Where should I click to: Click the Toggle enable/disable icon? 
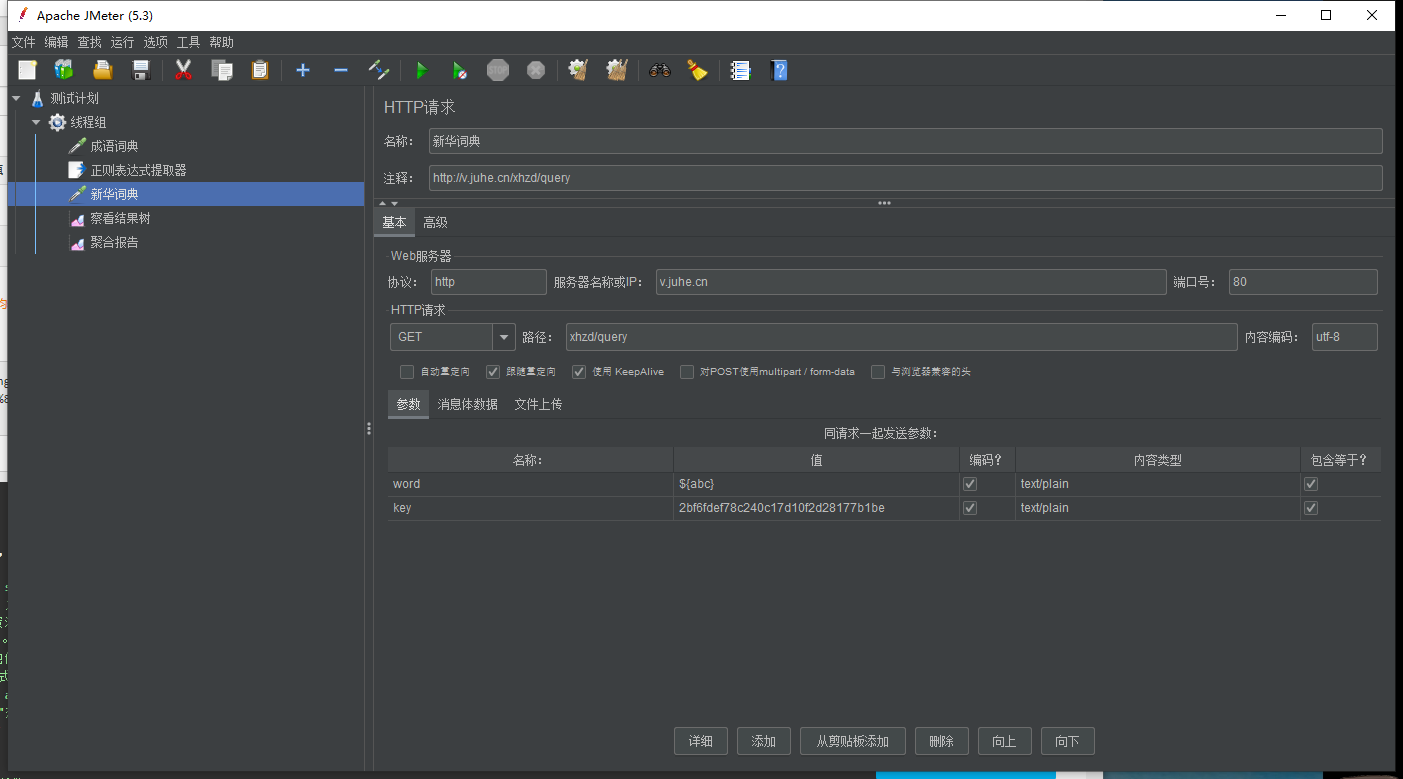pos(379,70)
